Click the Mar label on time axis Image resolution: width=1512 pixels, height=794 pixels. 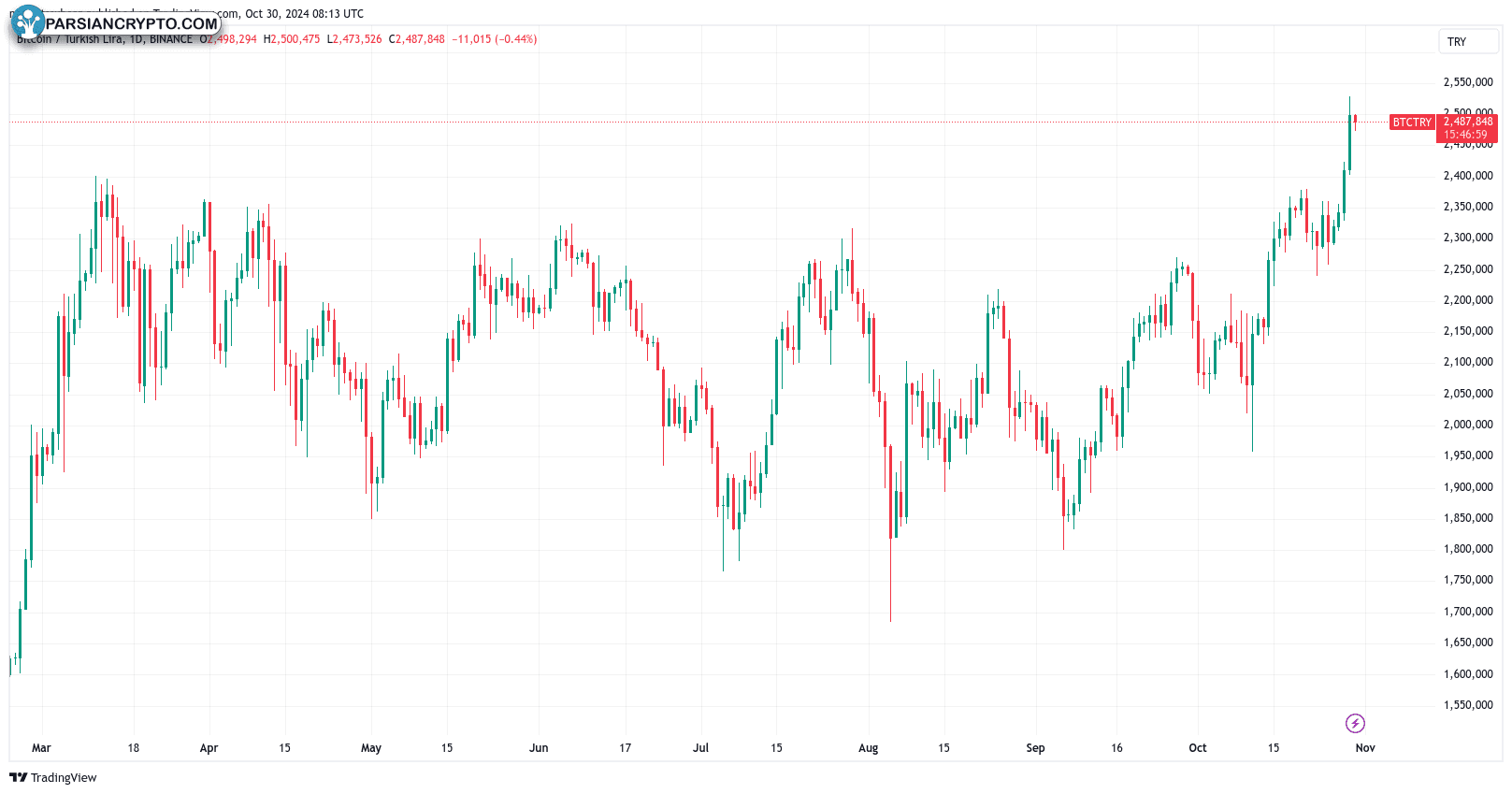click(x=41, y=748)
